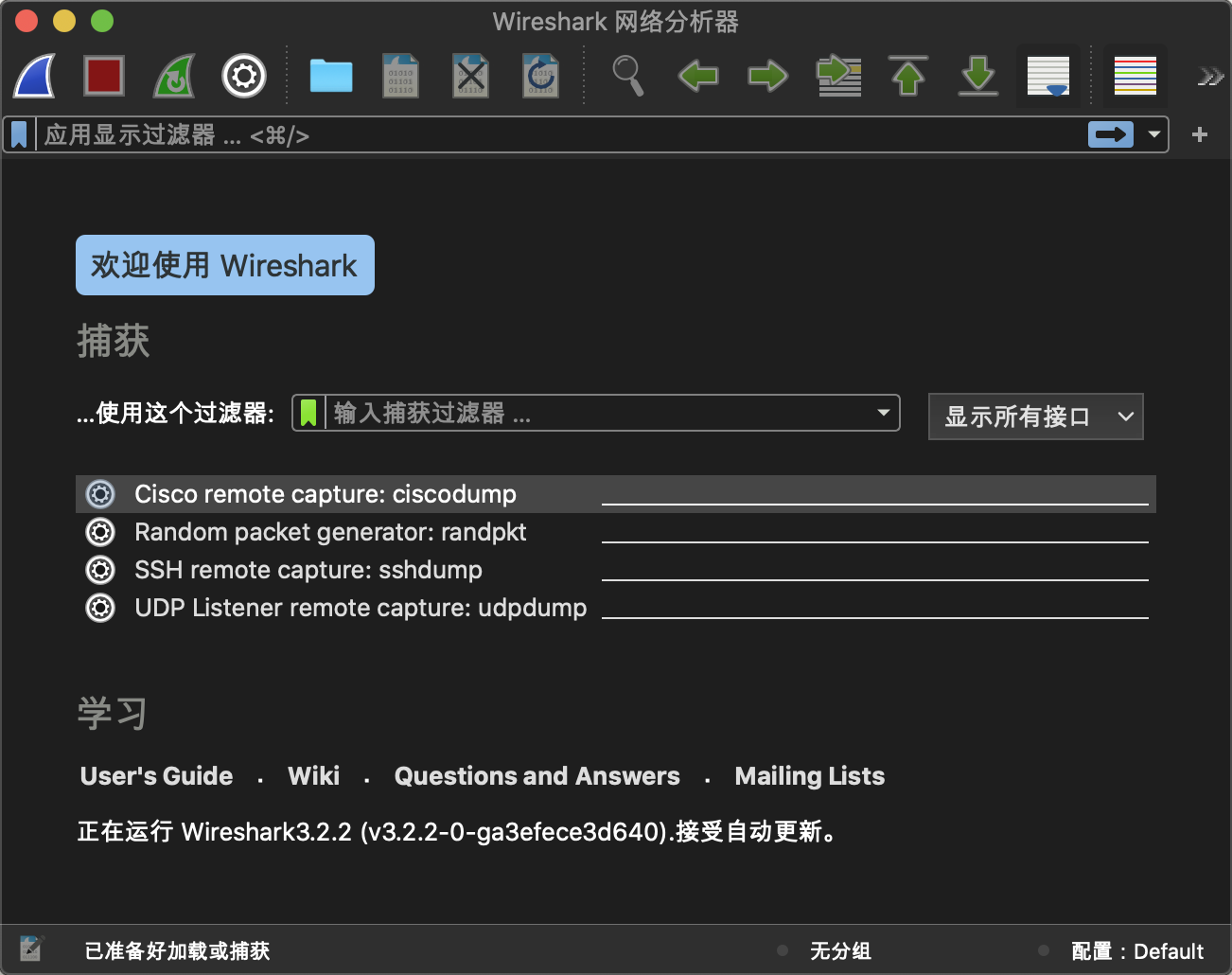The image size is (1232, 975).
Task: Select Cisco remote capture: ciscodump interface
Action: click(x=616, y=494)
